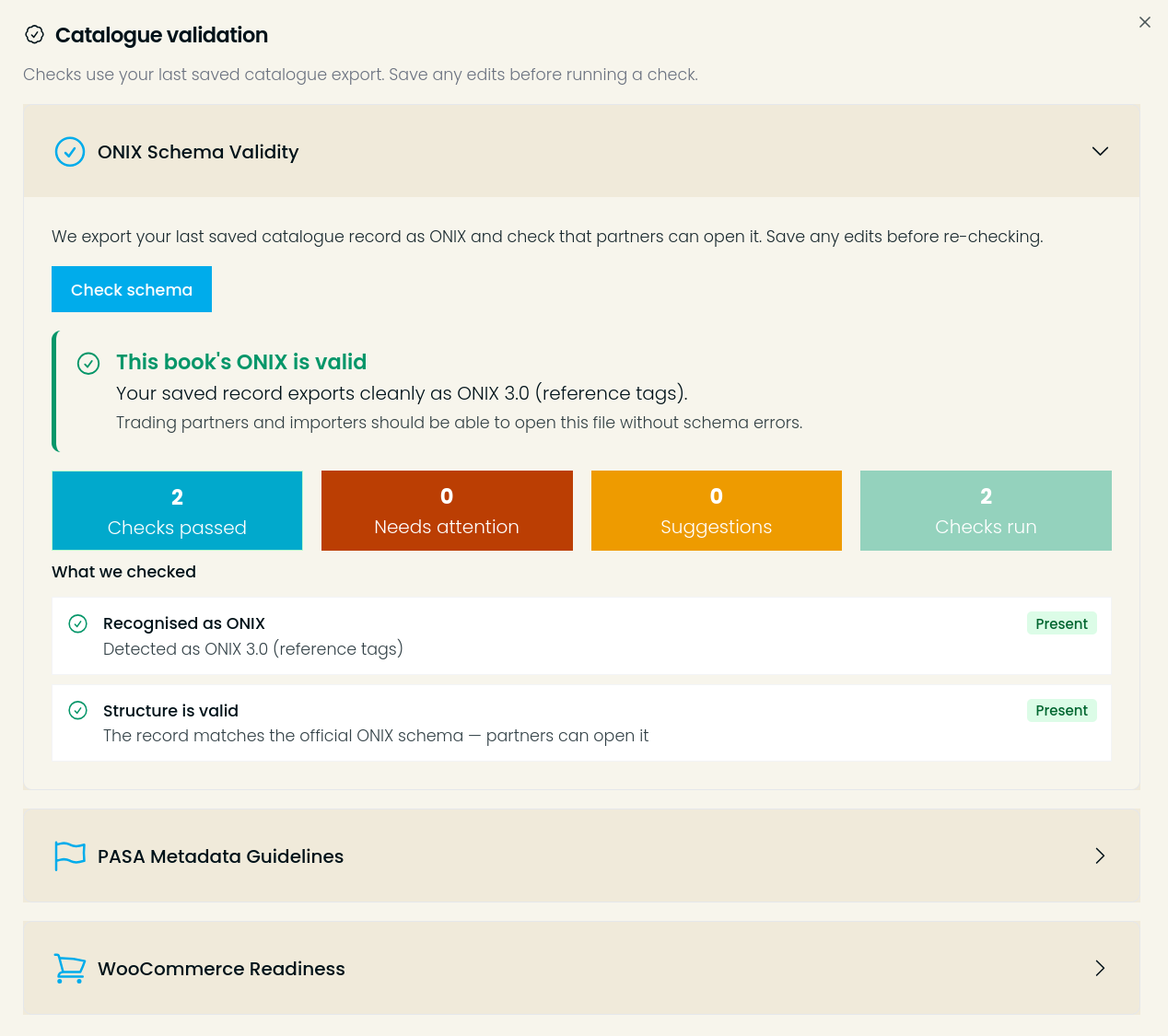Run the Check schema button
Screen dimensions: 1168x1036
tap(132, 289)
